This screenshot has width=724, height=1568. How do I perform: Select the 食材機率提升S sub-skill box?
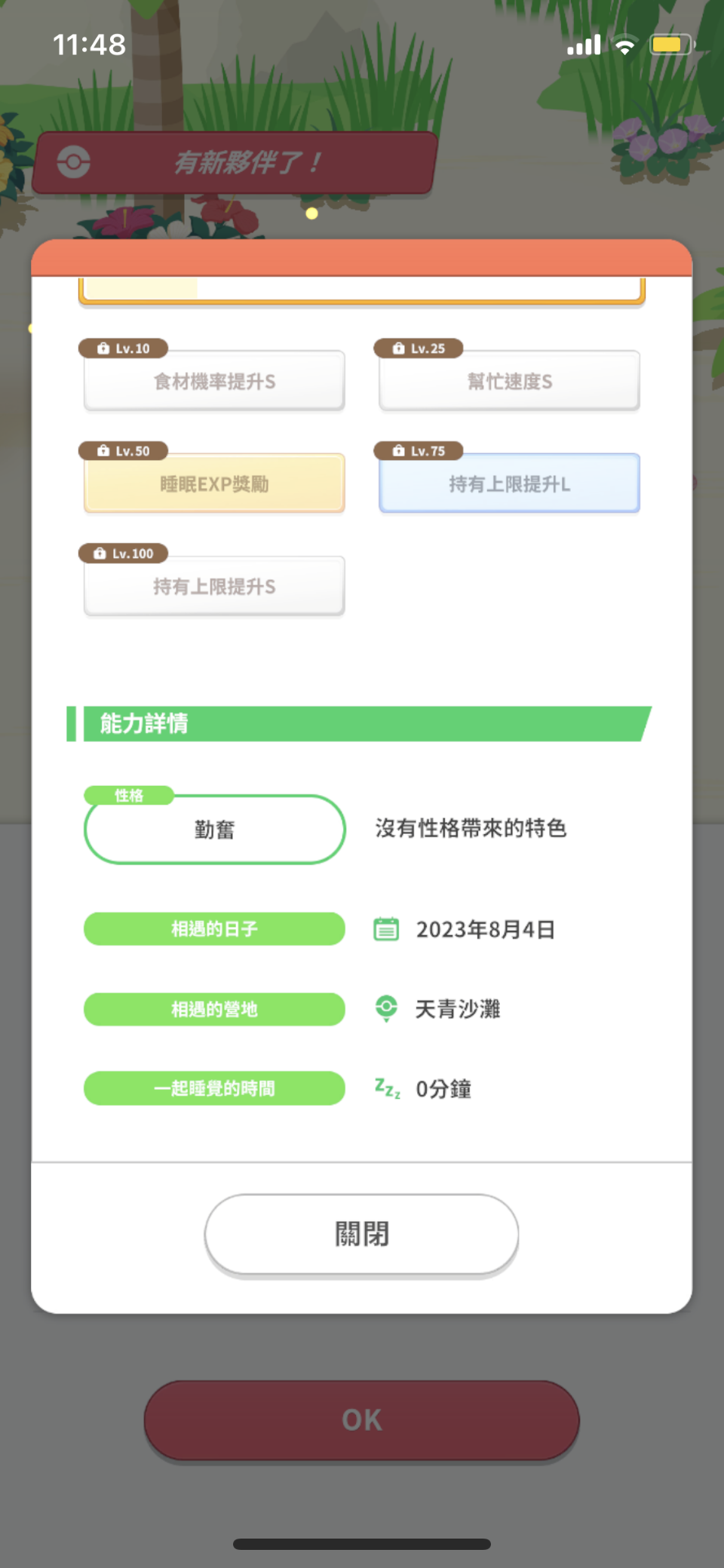(214, 381)
